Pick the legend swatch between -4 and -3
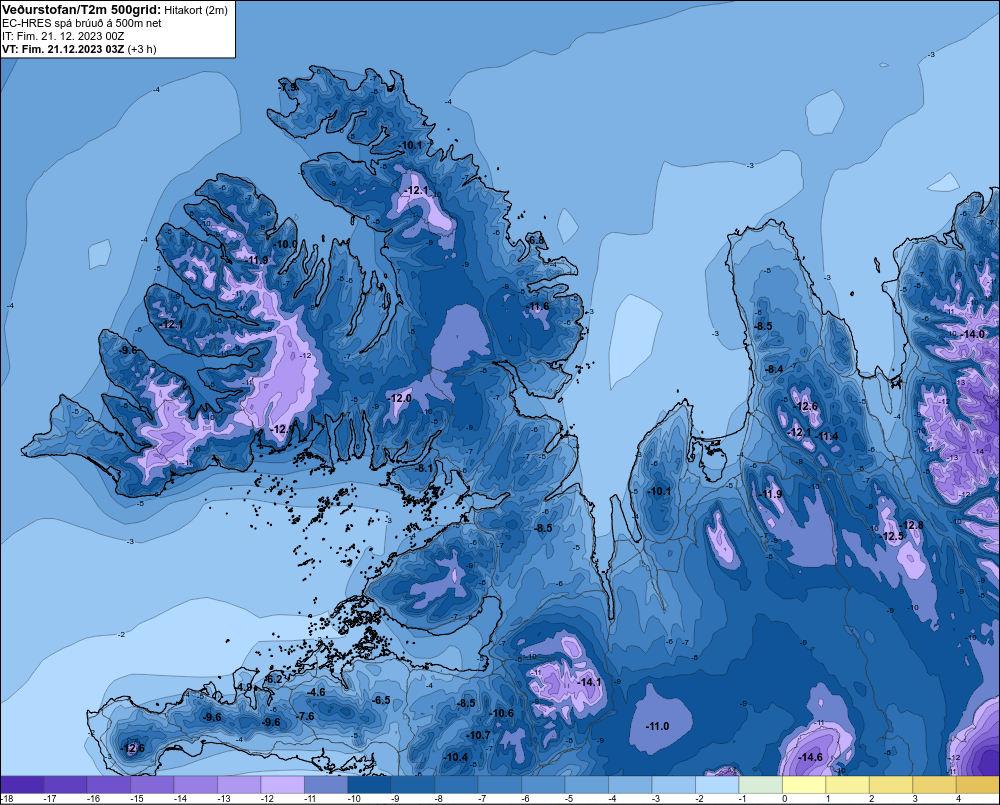The width and height of the screenshot is (1000, 805). pyautogui.click(x=630, y=785)
